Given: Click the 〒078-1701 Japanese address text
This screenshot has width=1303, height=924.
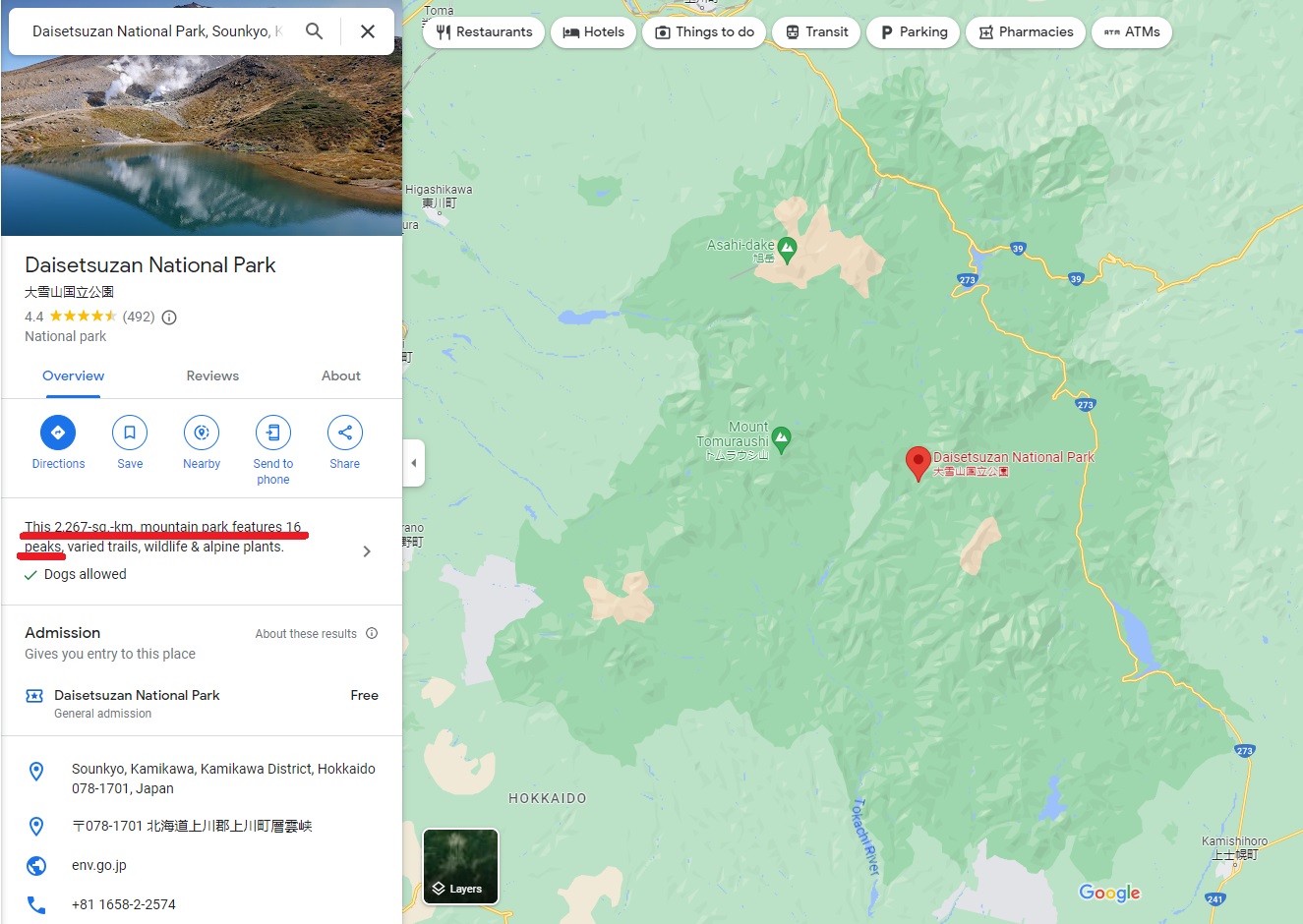Looking at the screenshot, I should coord(192,826).
